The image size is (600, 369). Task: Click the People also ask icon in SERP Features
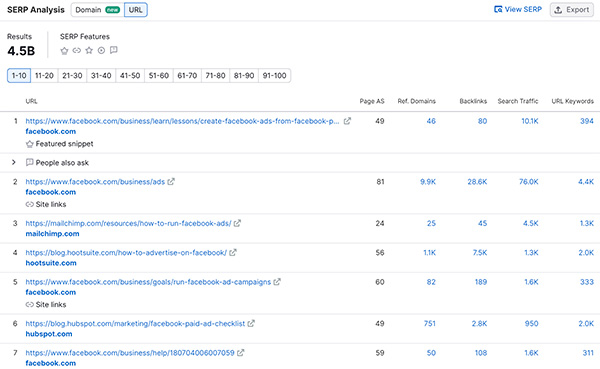point(114,50)
